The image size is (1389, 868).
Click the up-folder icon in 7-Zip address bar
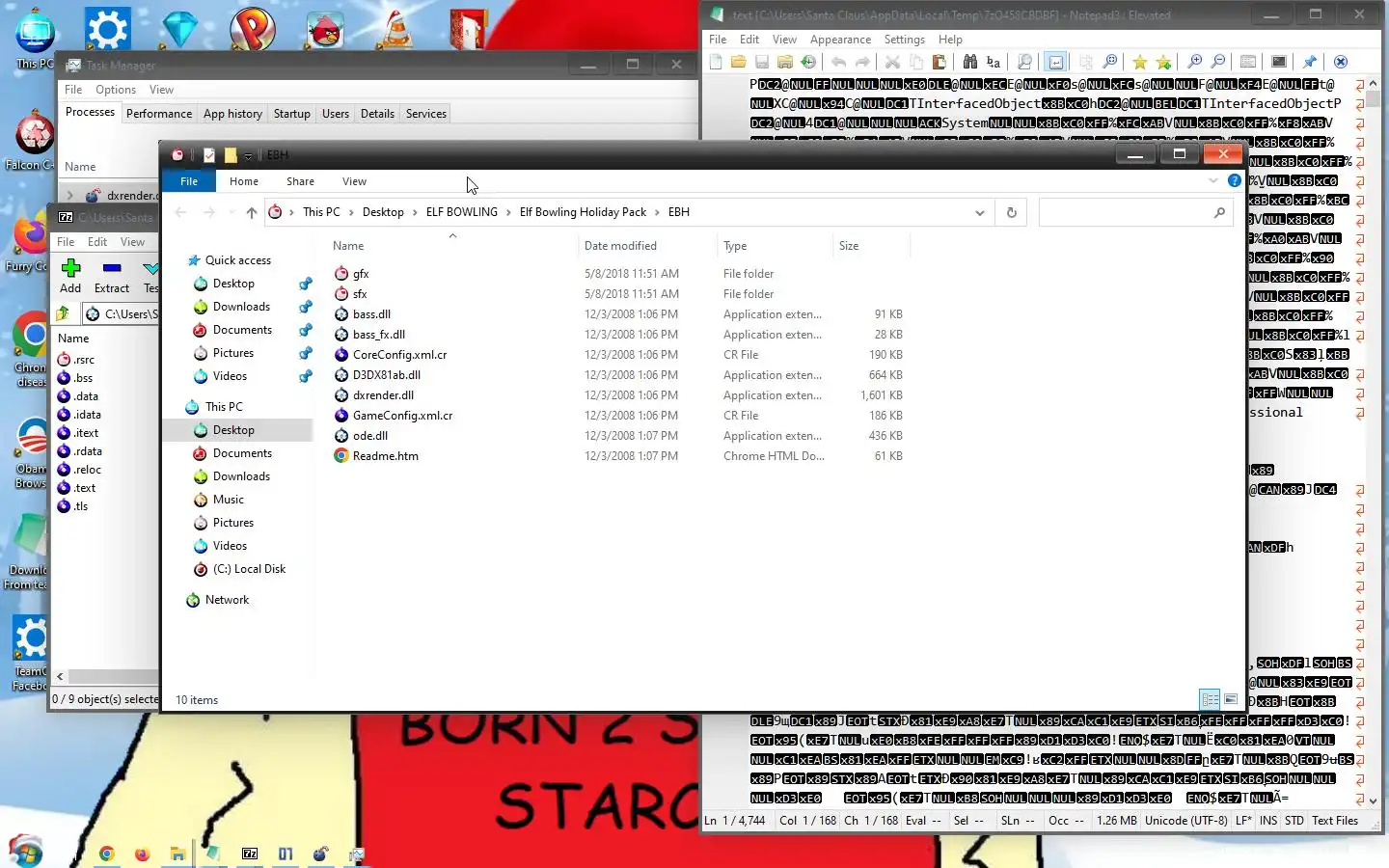(x=64, y=313)
